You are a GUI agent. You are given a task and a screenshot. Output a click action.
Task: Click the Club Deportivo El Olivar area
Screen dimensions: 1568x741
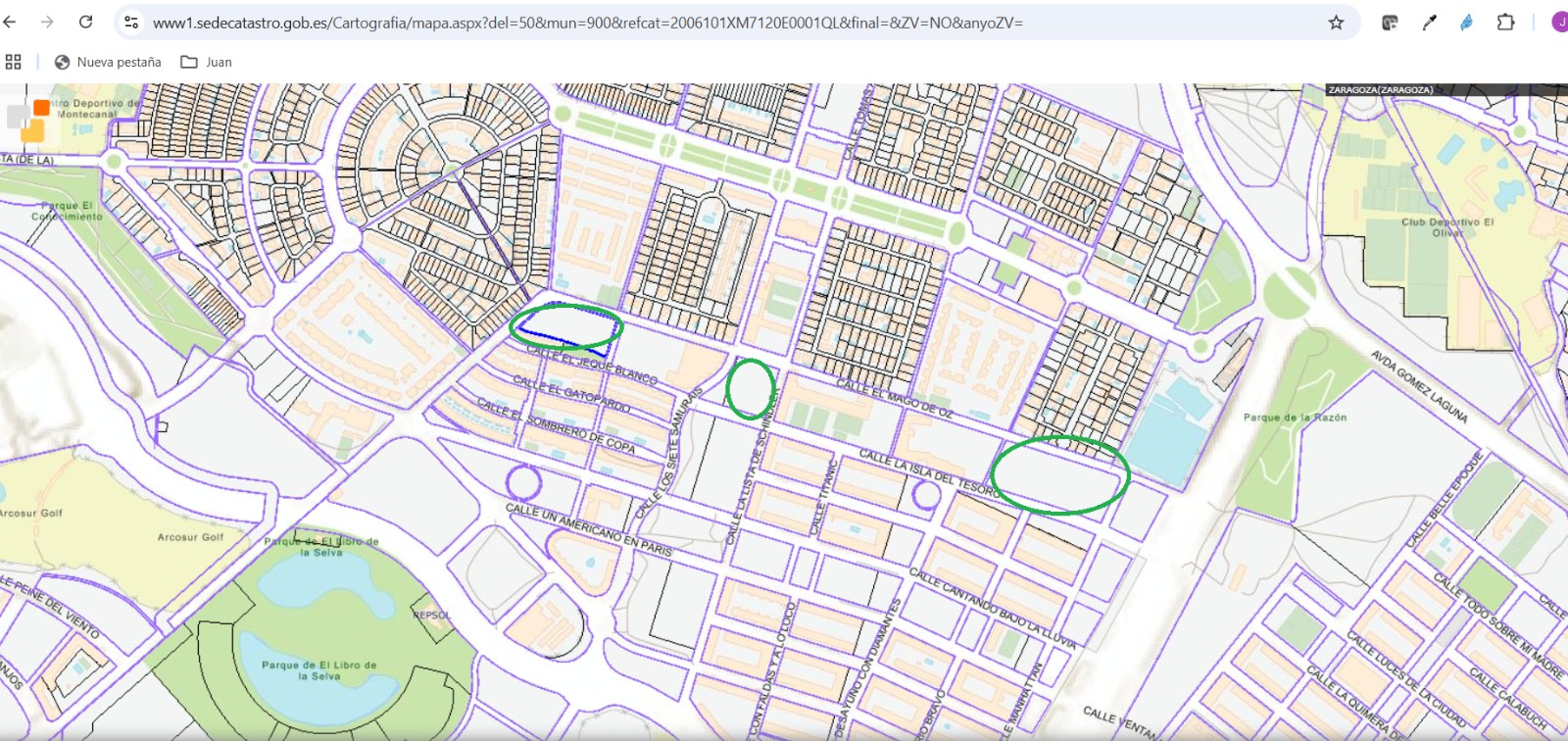[x=1446, y=227]
